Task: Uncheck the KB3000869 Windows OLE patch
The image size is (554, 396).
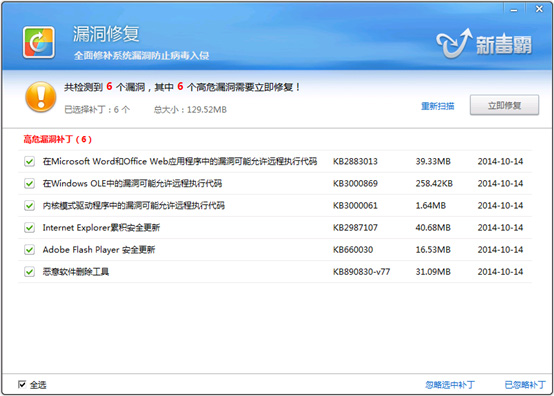Action: 29,184
